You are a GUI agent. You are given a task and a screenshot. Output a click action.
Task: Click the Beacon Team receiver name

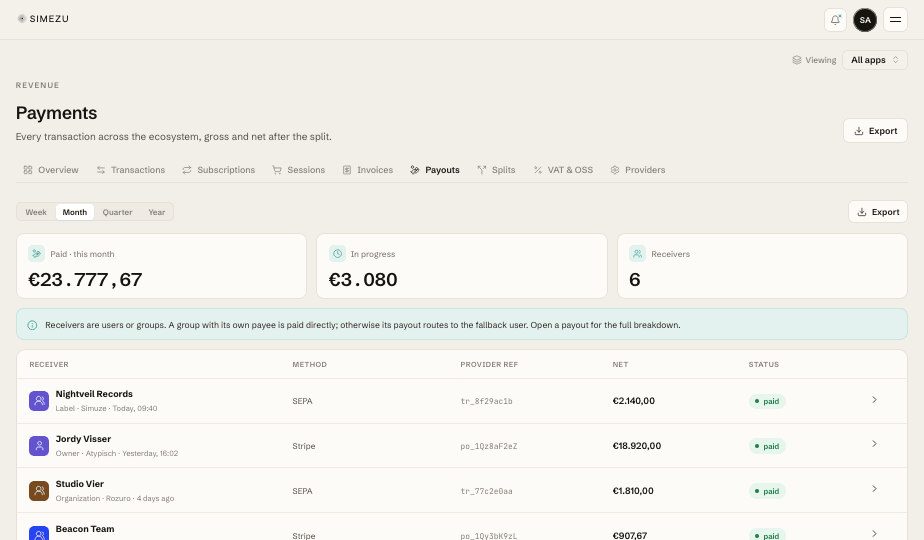click(85, 529)
